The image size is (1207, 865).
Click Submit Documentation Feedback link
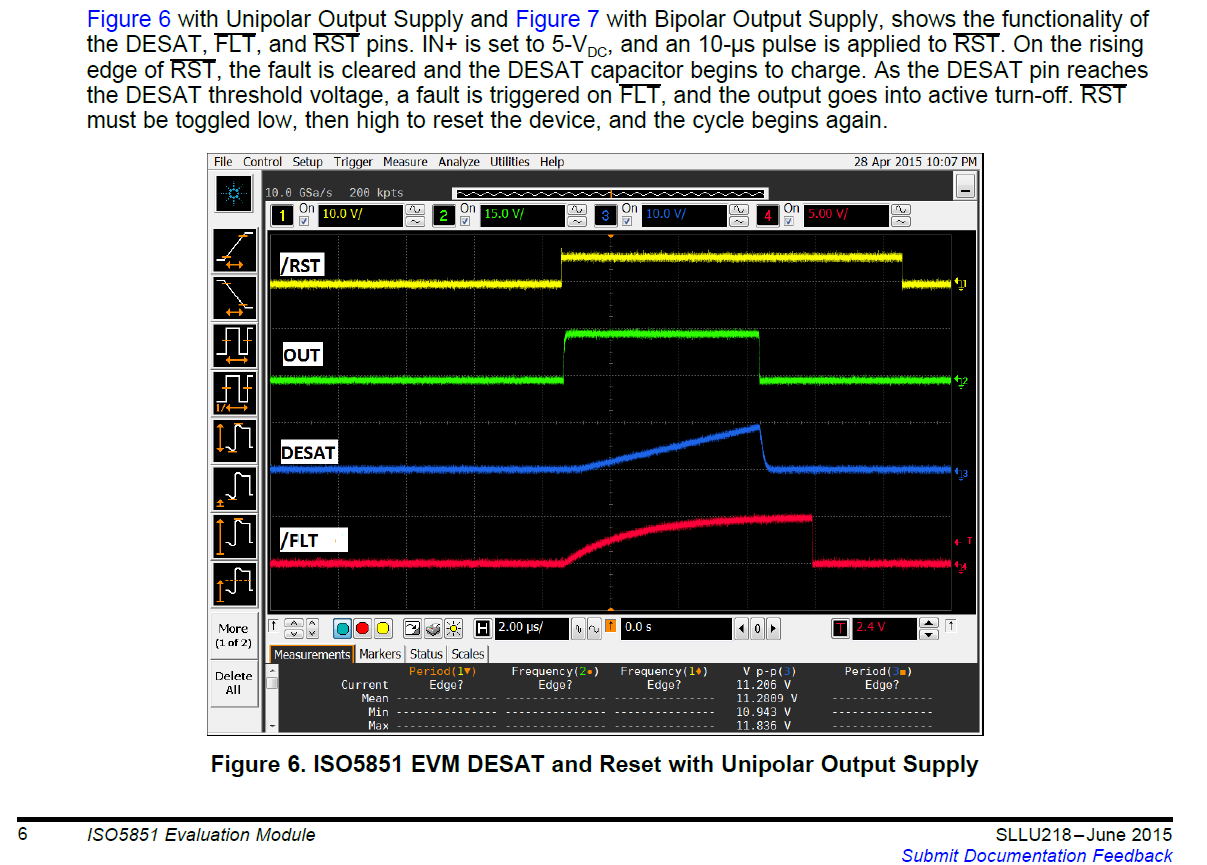(x=1037, y=855)
